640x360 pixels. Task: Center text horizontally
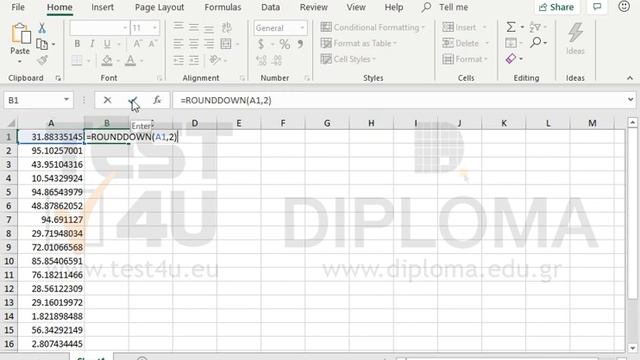[x=193, y=44]
